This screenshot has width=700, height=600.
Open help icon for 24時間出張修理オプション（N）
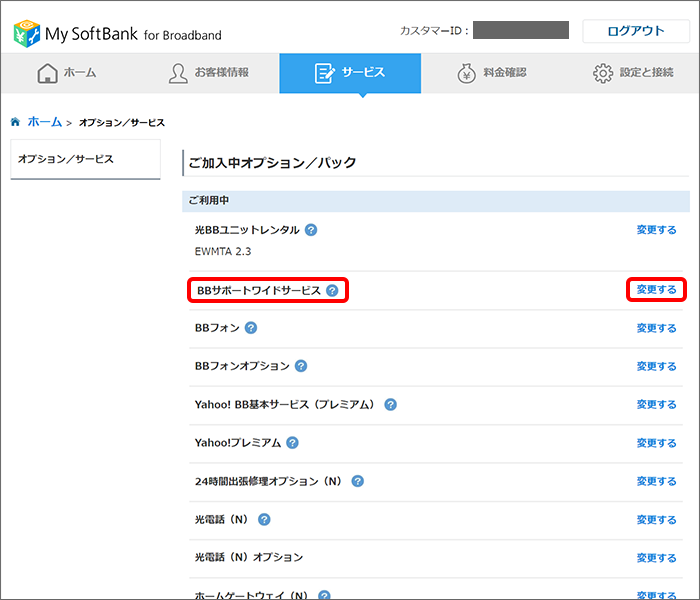[358, 481]
